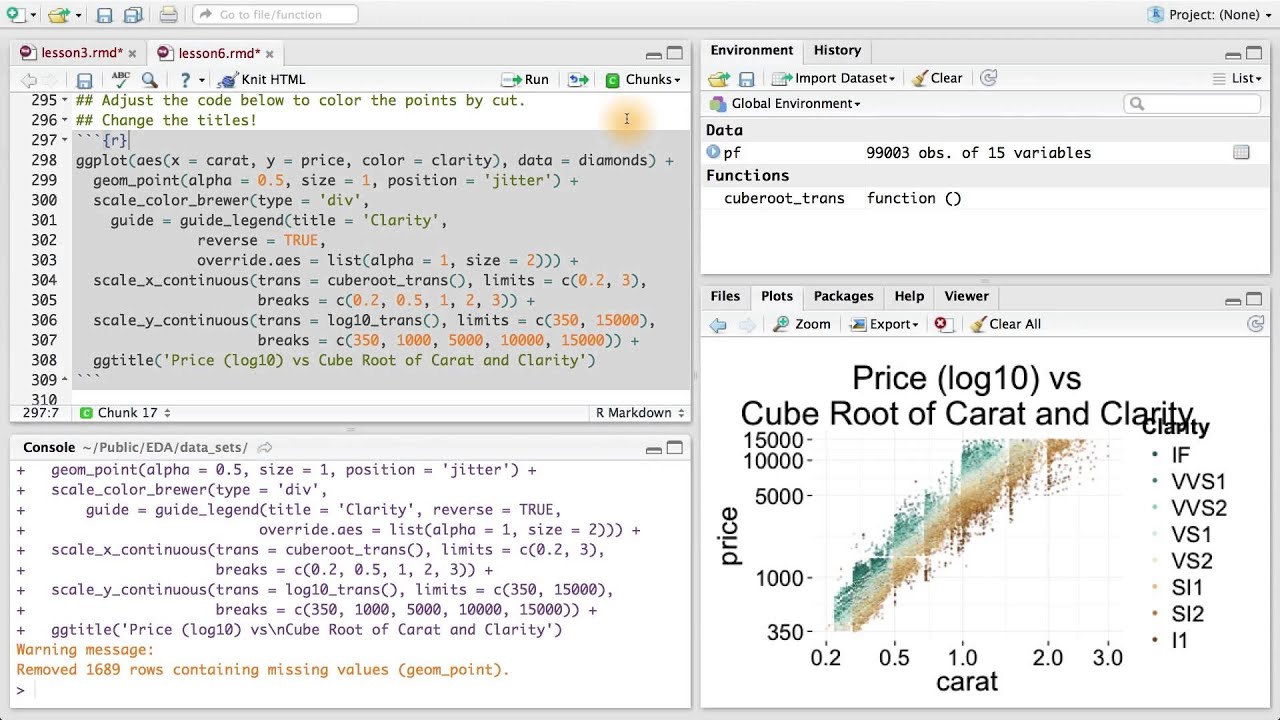
Task: Refresh the Environment pane
Action: click(x=988, y=78)
